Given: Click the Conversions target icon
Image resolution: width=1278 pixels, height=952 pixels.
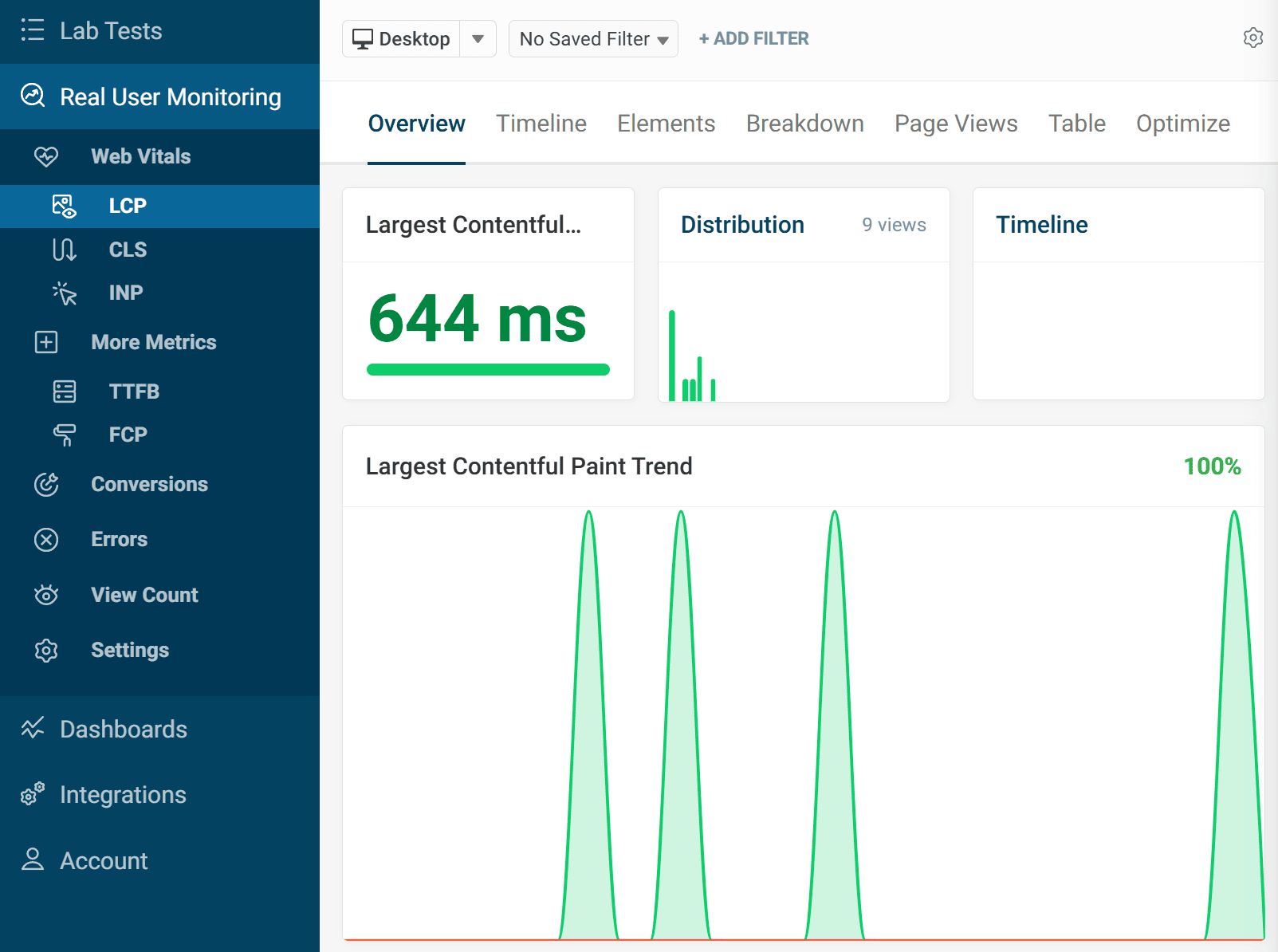Looking at the screenshot, I should (x=46, y=484).
